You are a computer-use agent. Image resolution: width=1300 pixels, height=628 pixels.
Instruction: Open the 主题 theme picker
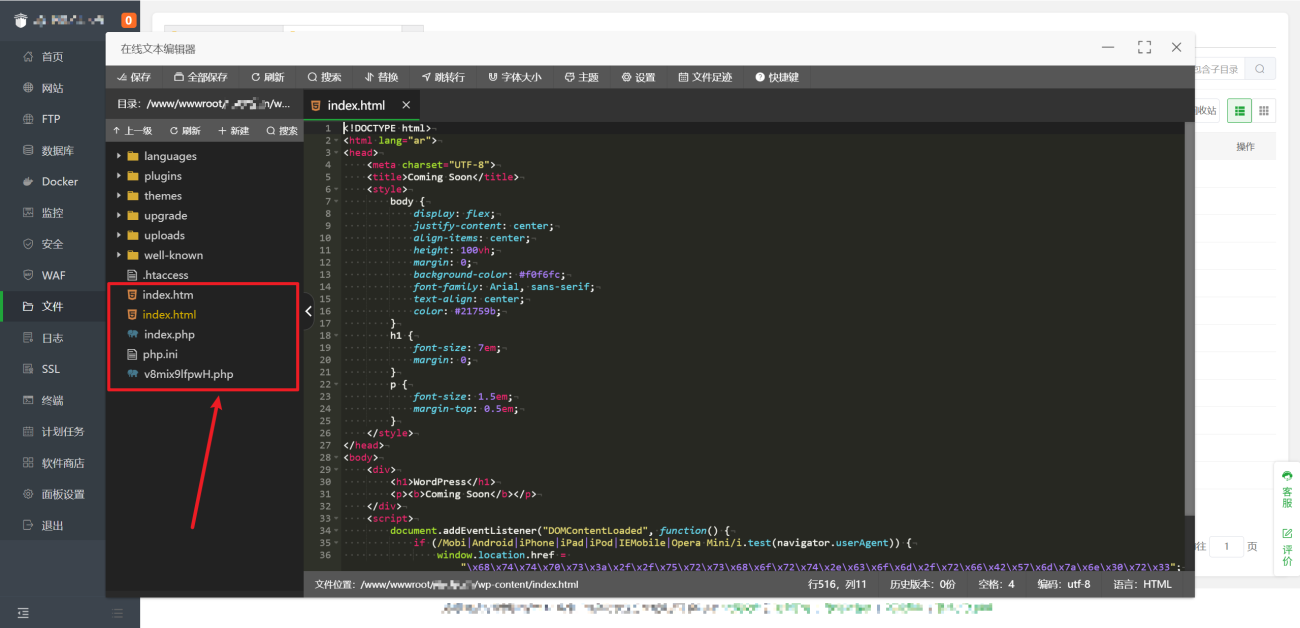click(581, 77)
